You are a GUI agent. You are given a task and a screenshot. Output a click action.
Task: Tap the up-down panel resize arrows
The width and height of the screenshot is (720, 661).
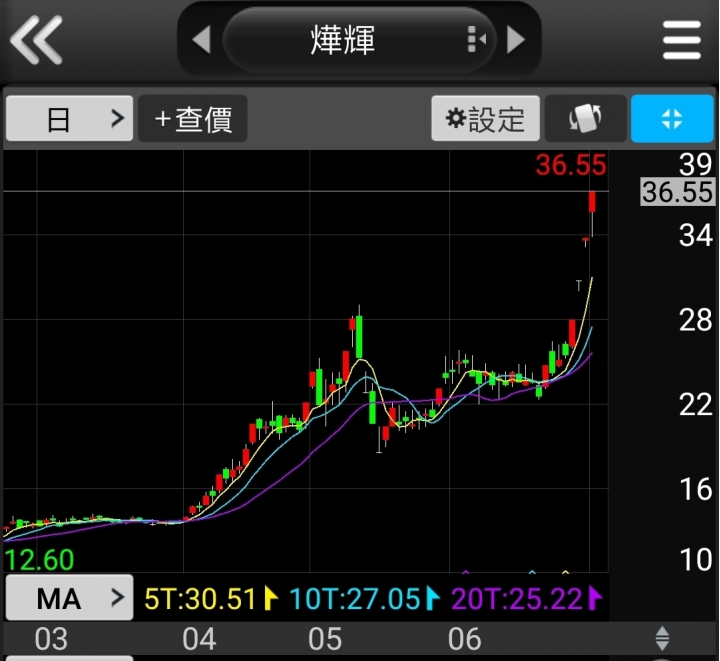[662, 639]
